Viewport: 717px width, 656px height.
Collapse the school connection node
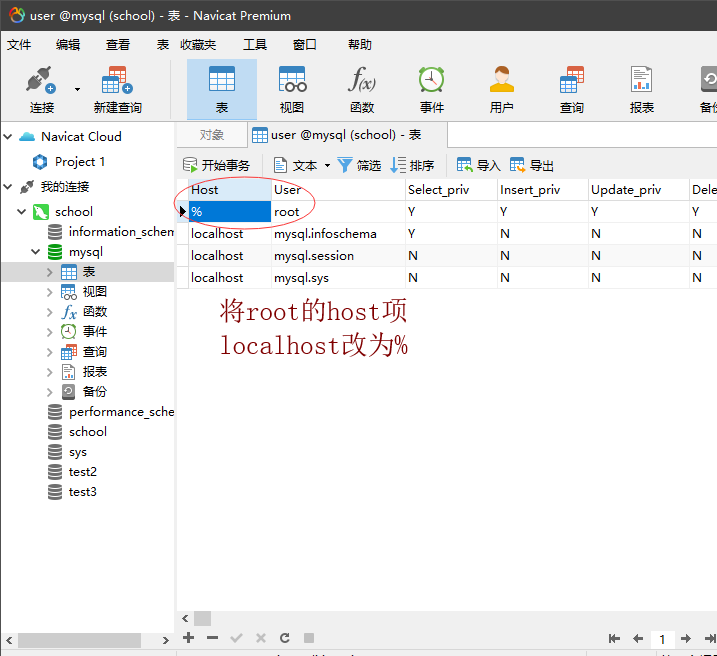coord(21,212)
